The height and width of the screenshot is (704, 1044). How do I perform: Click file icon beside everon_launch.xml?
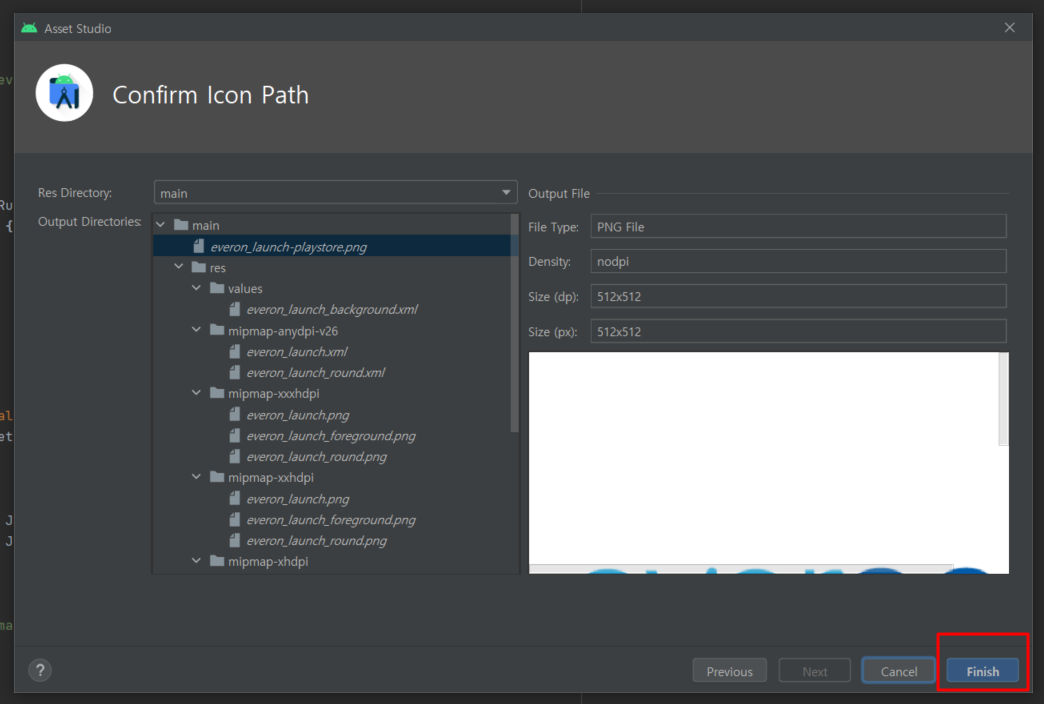234,351
